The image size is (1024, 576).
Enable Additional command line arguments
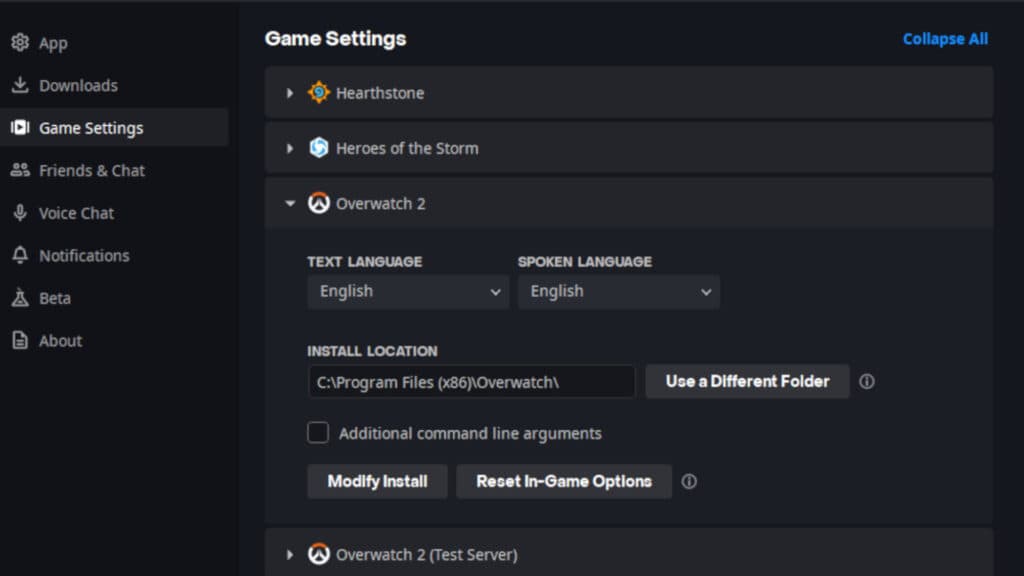pyautogui.click(x=318, y=432)
